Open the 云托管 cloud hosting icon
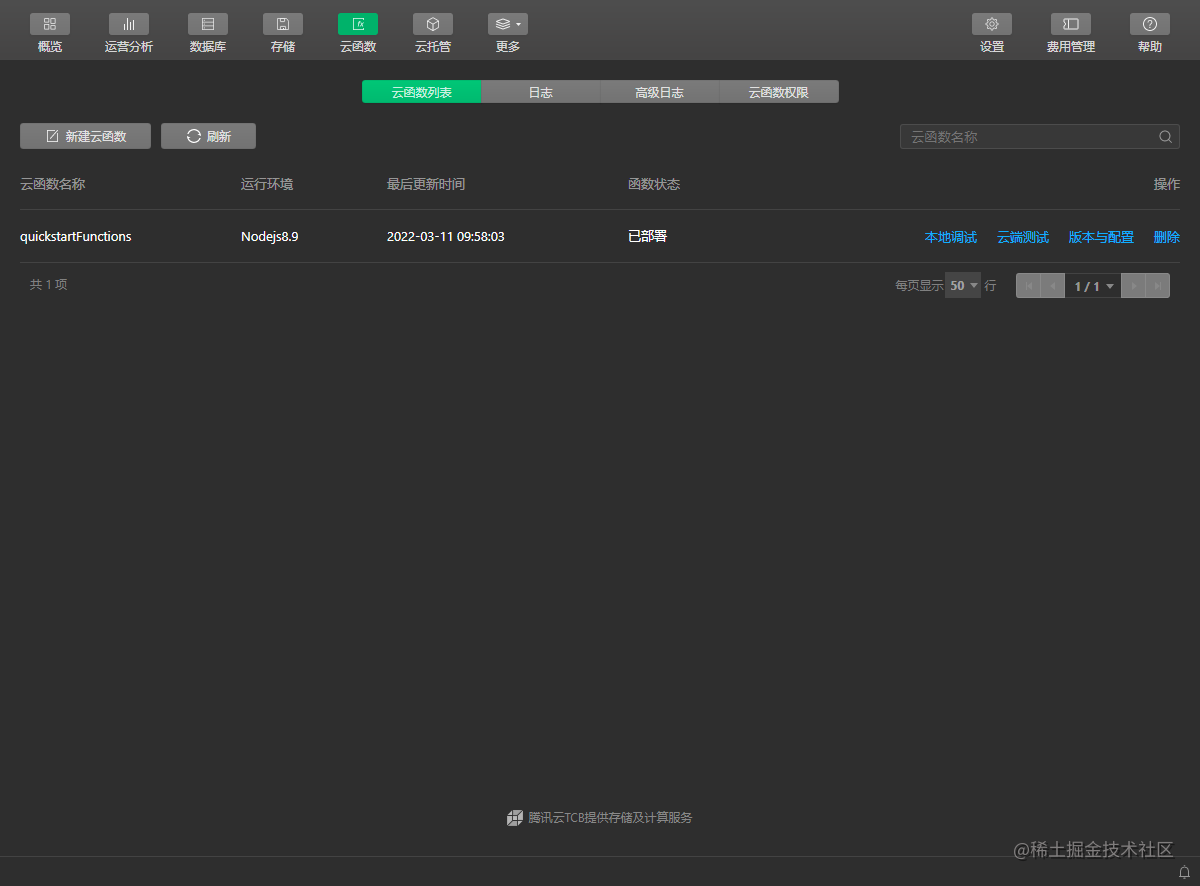This screenshot has width=1200, height=886. tap(433, 24)
